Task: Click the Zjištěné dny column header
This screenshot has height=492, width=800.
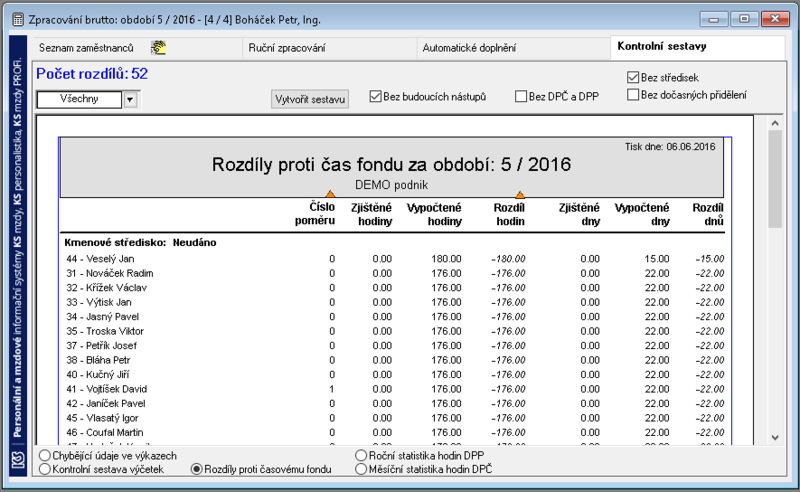Action: coord(579,214)
